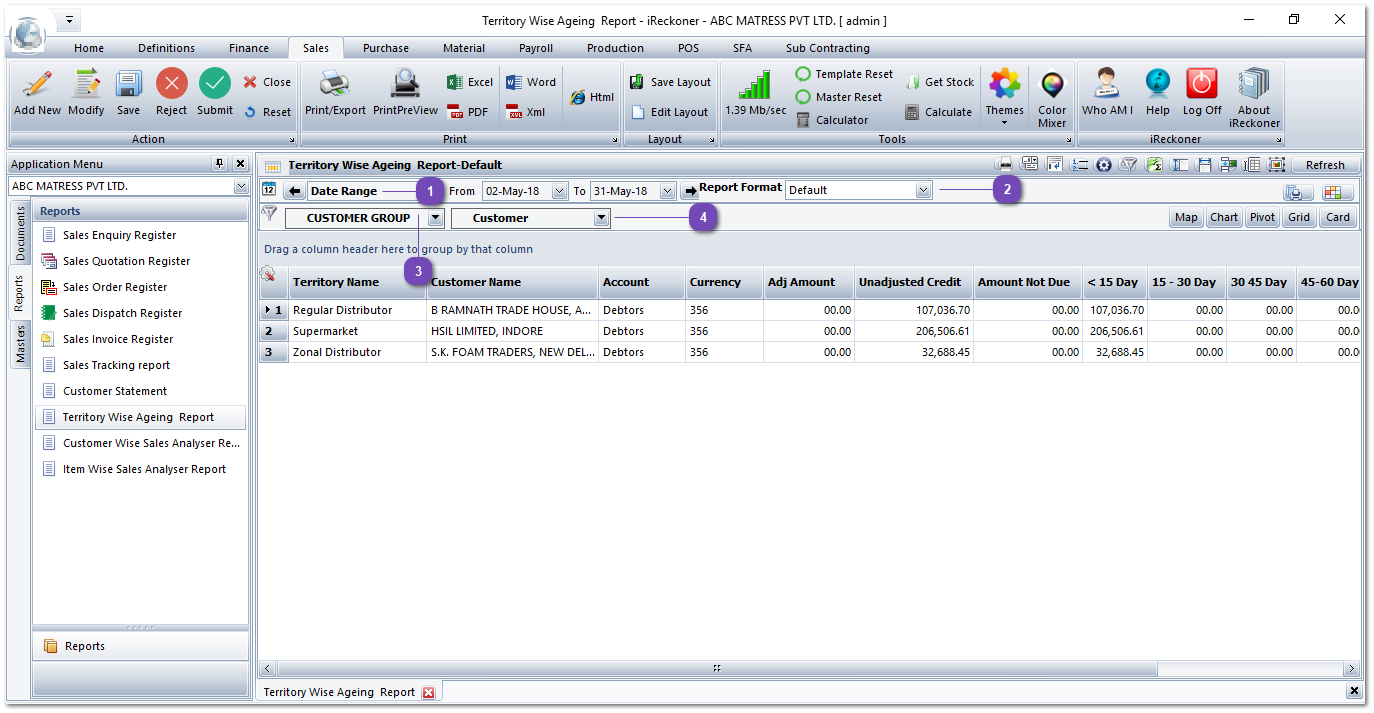Open the Customer Group dropdown
The height and width of the screenshot is (713, 1374).
click(x=435, y=218)
